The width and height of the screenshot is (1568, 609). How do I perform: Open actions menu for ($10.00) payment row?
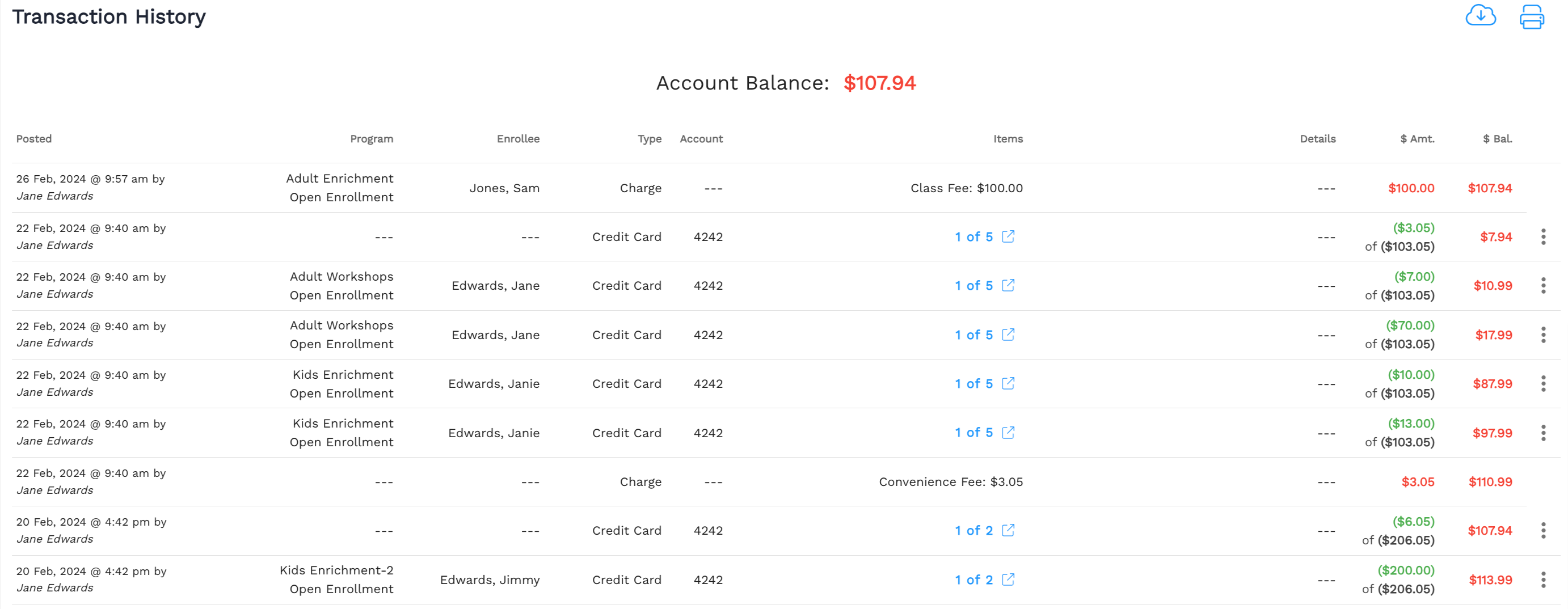click(x=1543, y=384)
